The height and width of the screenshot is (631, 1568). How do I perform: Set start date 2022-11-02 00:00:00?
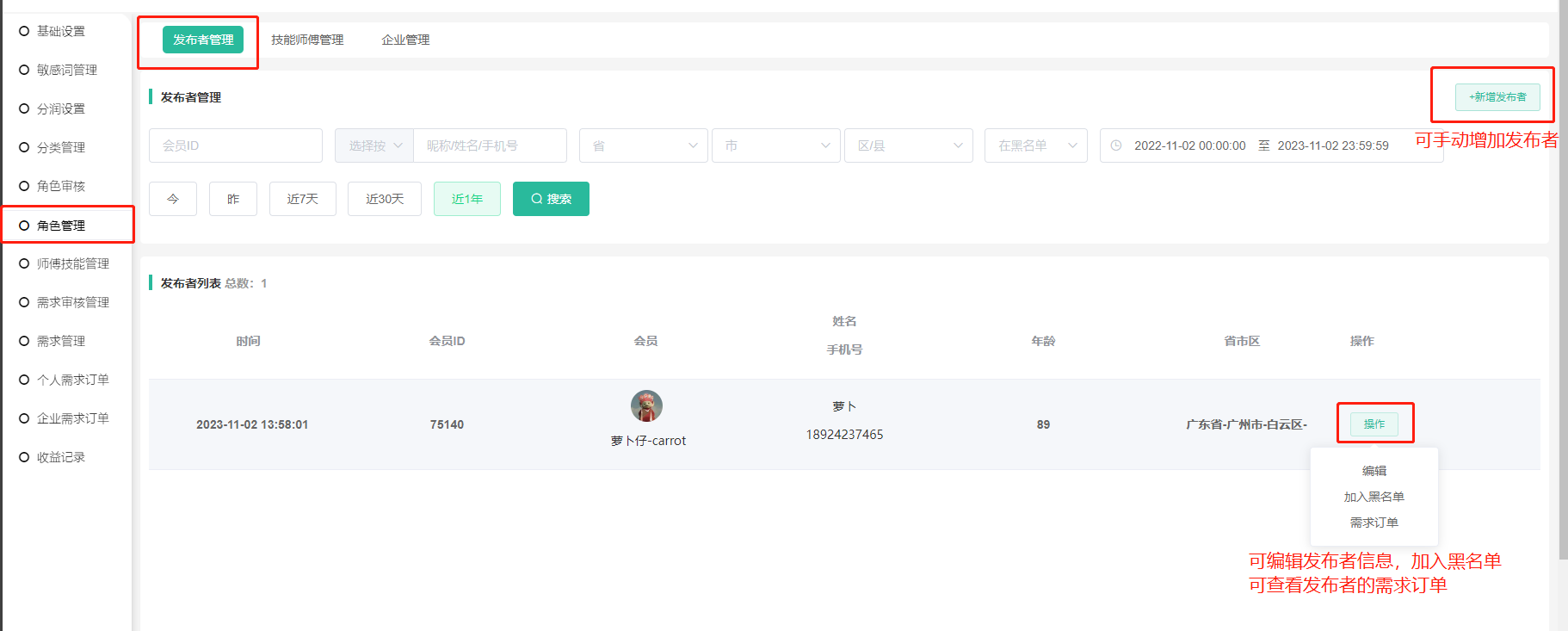point(1190,145)
